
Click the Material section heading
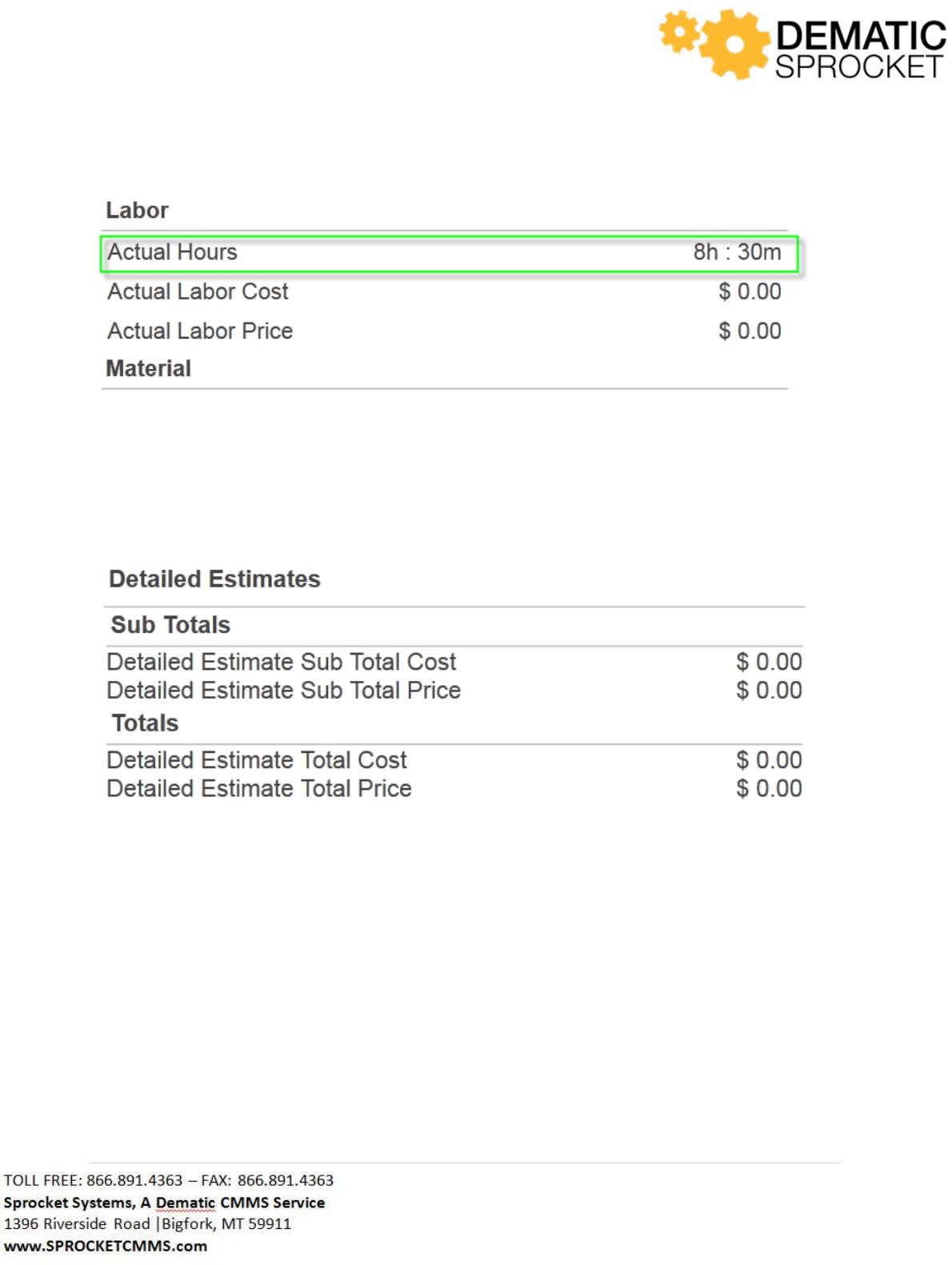149,369
